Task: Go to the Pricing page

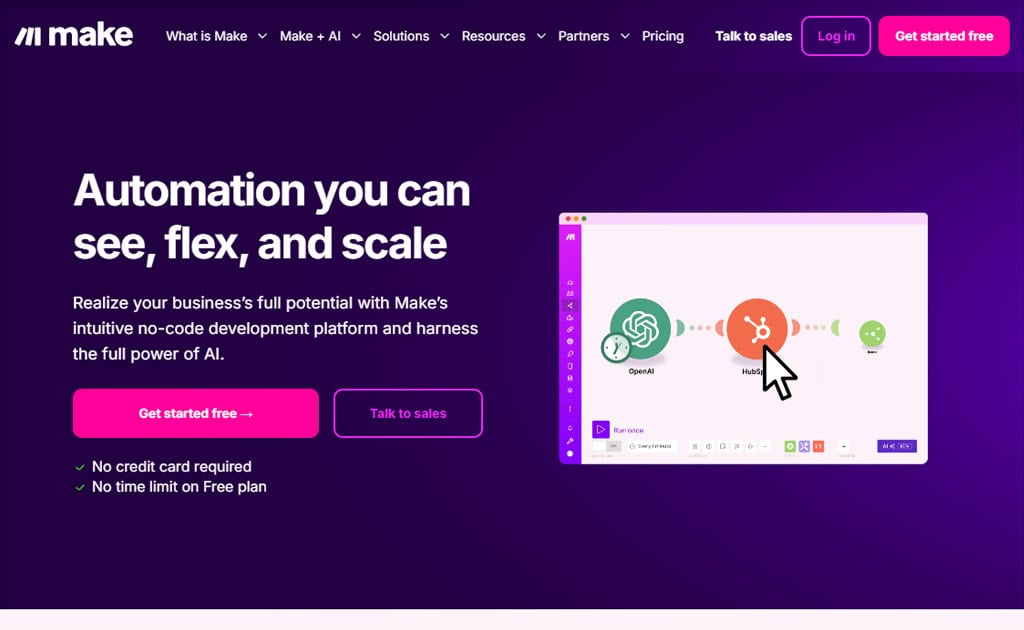Action: coord(663,36)
